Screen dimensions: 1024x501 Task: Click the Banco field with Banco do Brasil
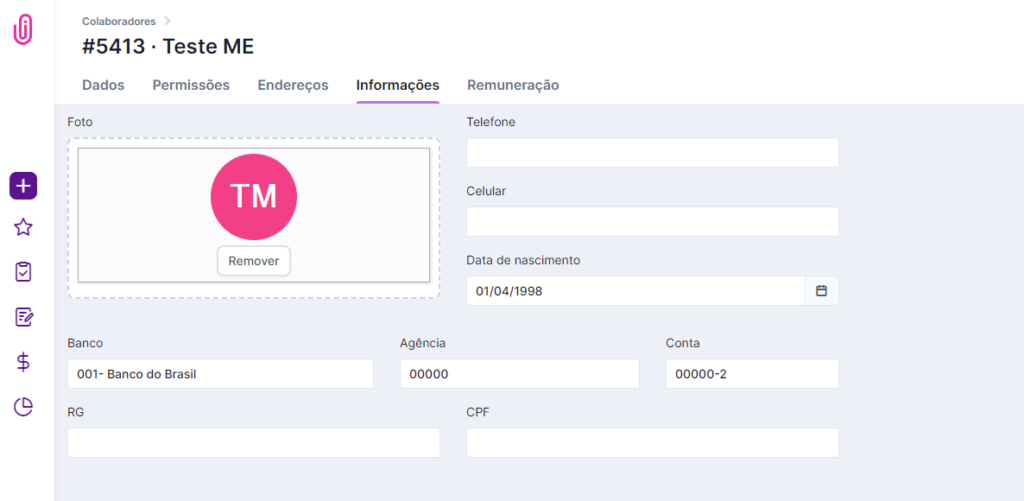tap(221, 374)
